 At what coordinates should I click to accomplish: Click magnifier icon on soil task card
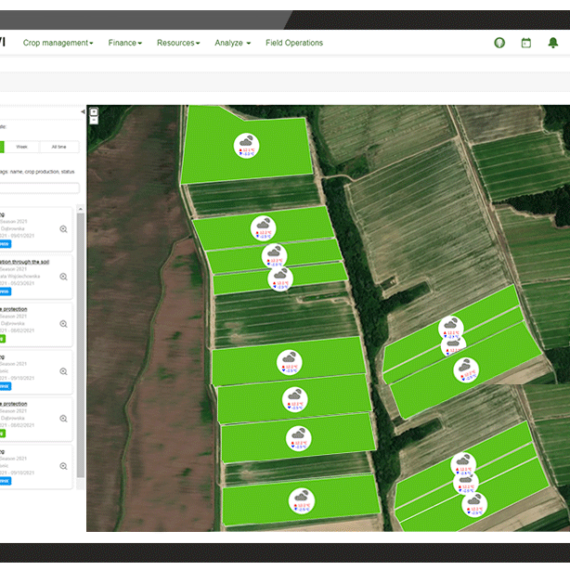click(64, 277)
